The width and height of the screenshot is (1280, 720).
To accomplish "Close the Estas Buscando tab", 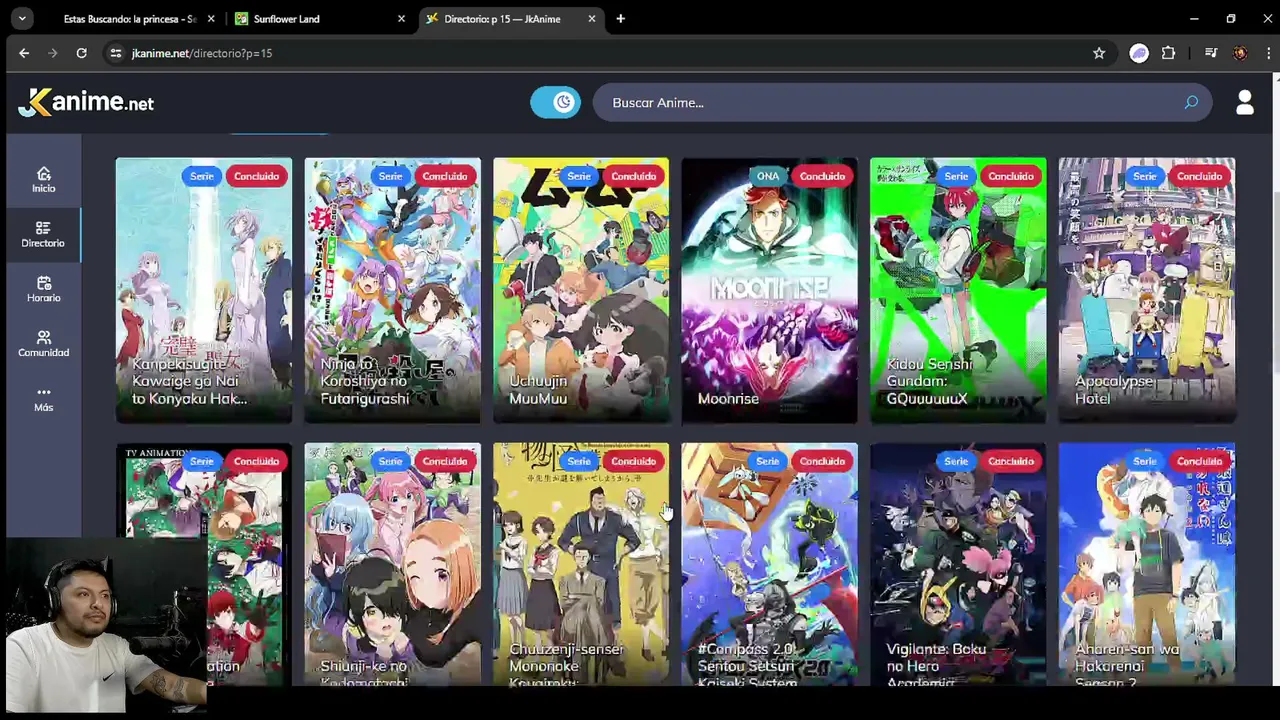I will [210, 19].
